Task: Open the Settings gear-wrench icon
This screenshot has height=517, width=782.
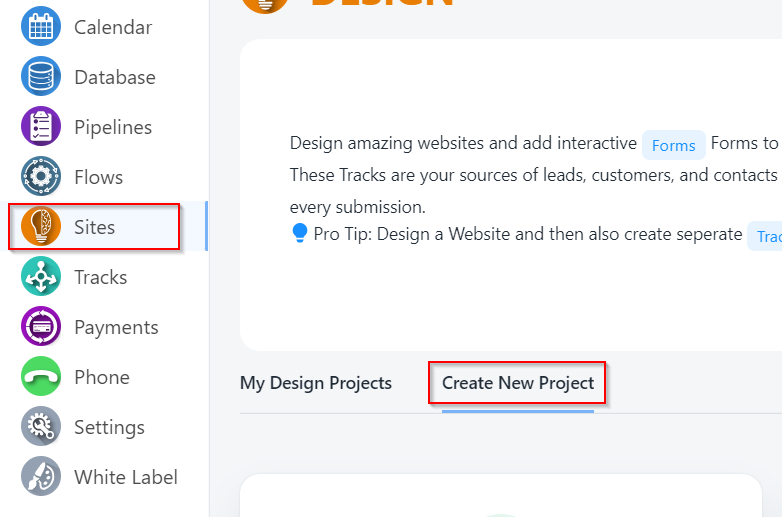Action: (x=41, y=427)
